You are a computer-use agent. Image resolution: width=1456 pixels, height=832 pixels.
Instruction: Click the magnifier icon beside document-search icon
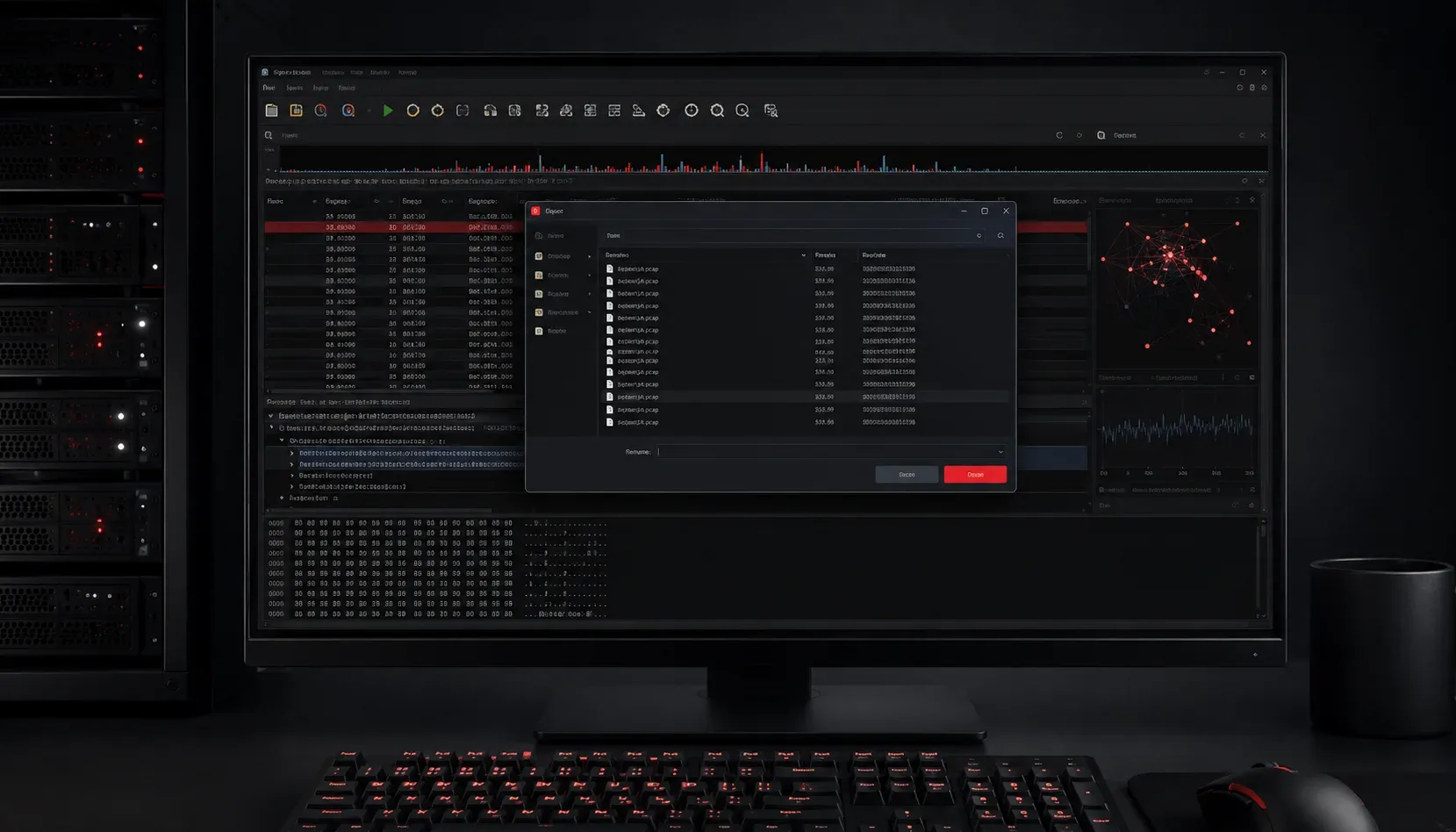[742, 111]
